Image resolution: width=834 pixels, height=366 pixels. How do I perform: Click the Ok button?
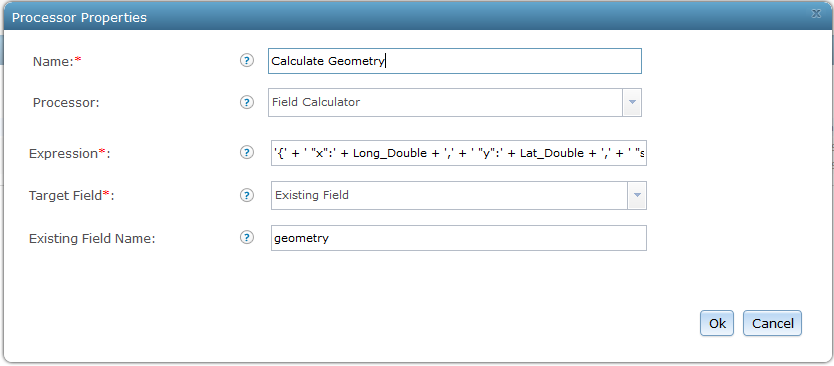[717, 323]
